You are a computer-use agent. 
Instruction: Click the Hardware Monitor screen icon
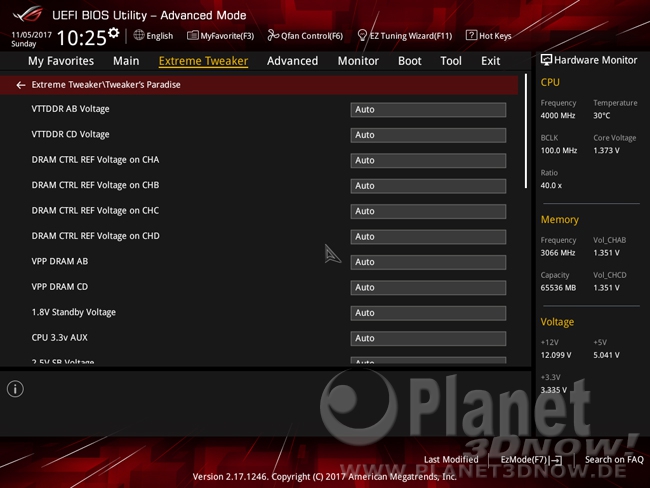546,60
